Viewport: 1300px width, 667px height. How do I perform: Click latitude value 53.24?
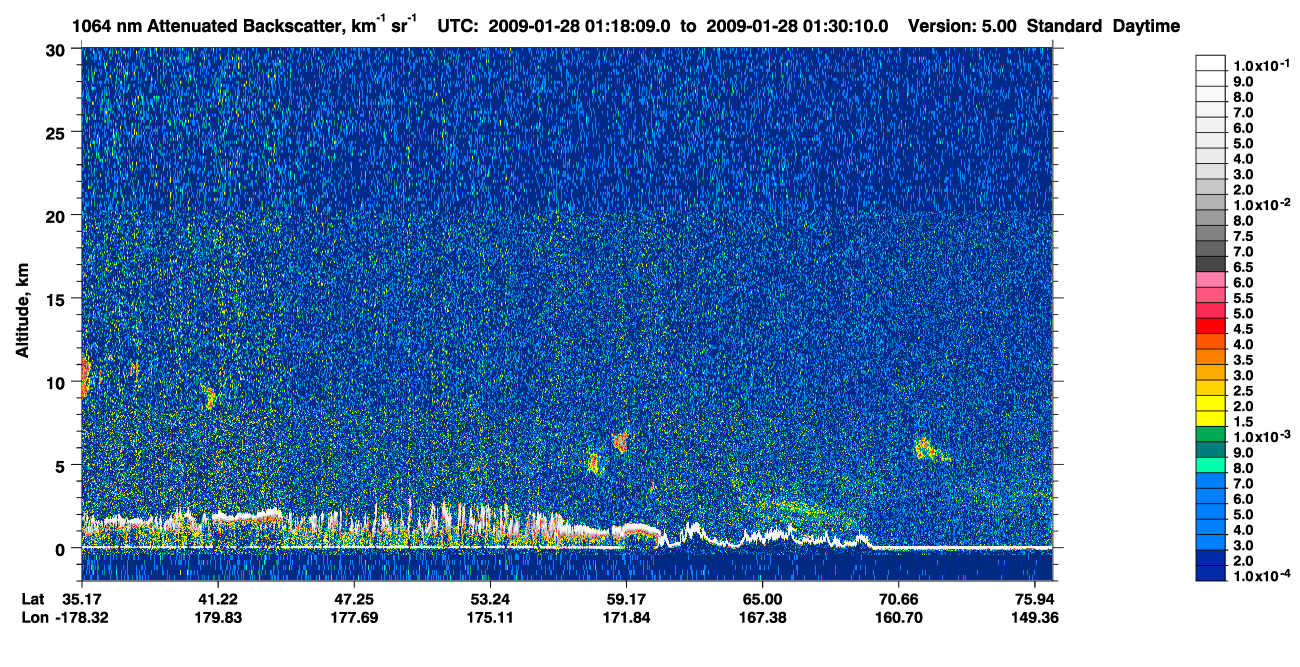click(490, 600)
